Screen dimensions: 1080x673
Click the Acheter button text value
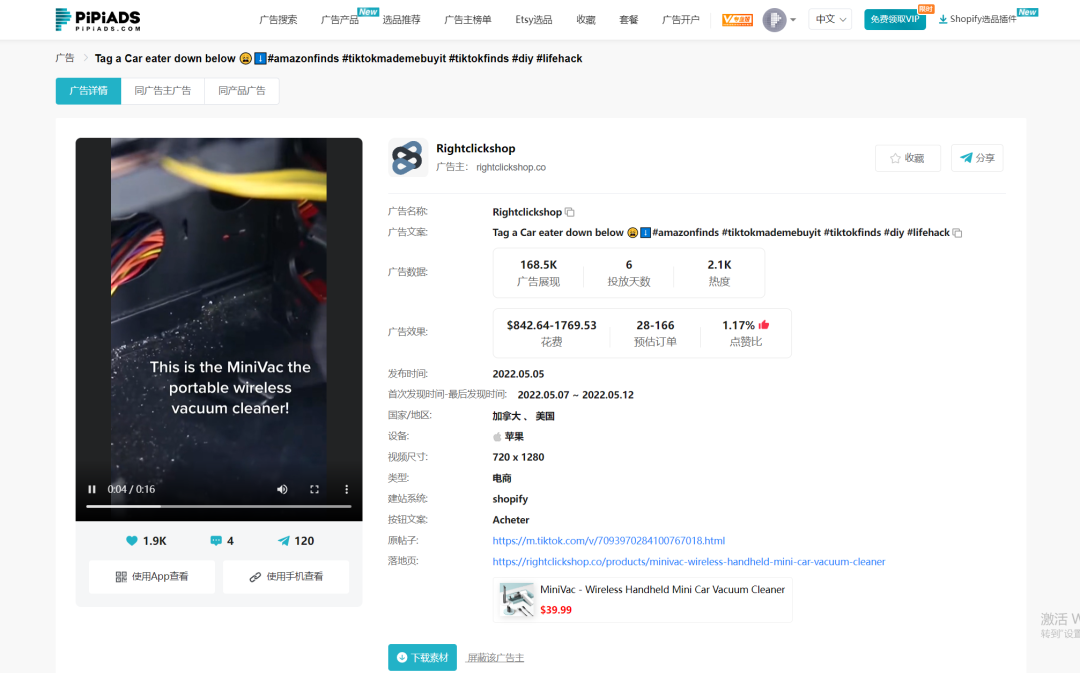510,520
